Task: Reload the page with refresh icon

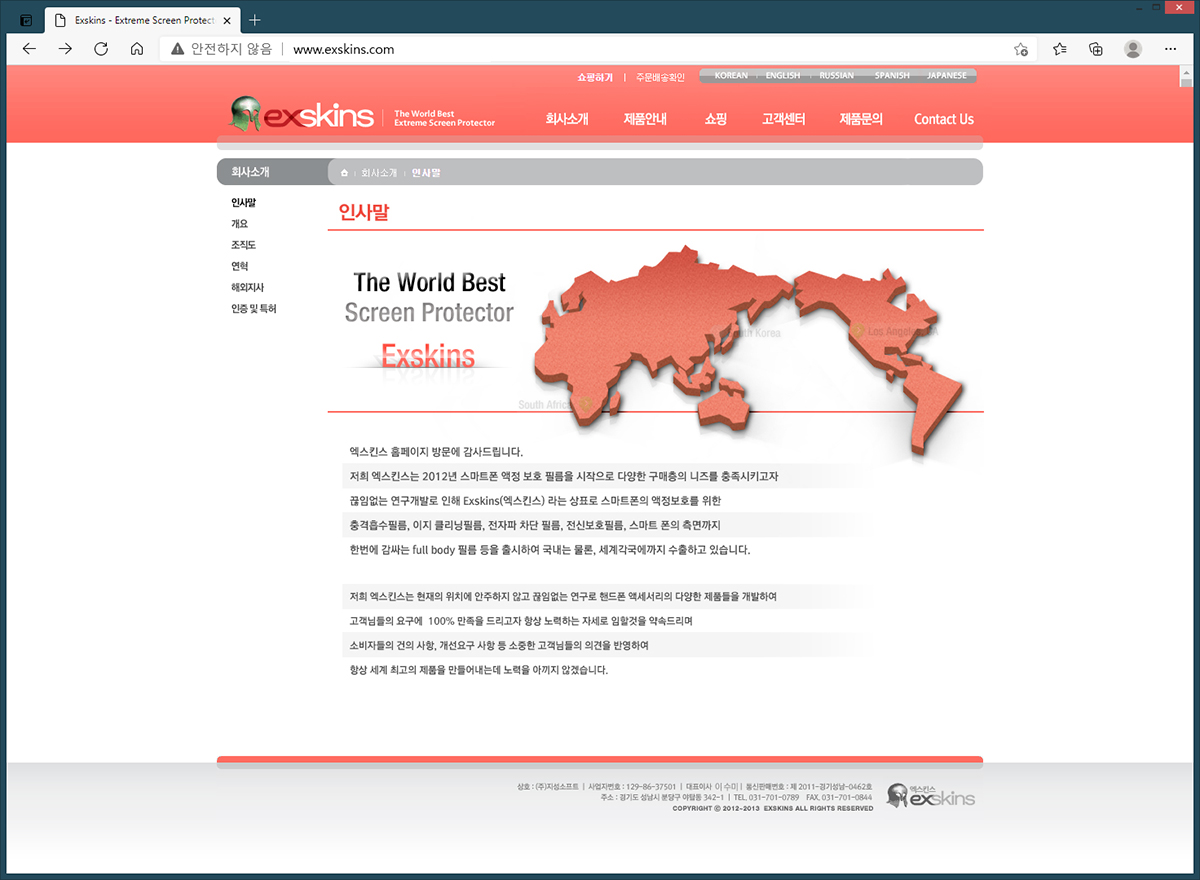Action: pyautogui.click(x=101, y=49)
